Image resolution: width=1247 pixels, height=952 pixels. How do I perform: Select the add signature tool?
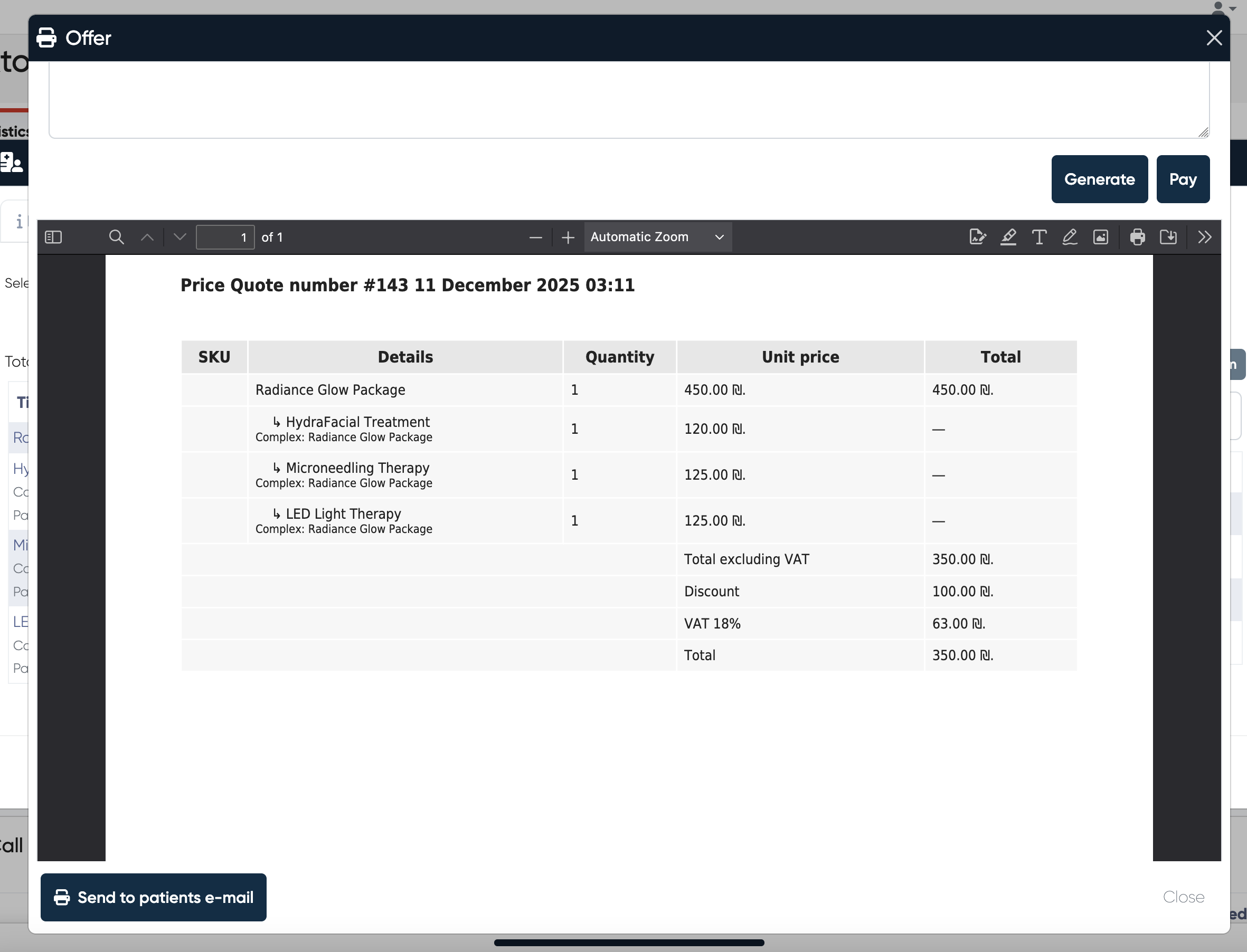[978, 237]
